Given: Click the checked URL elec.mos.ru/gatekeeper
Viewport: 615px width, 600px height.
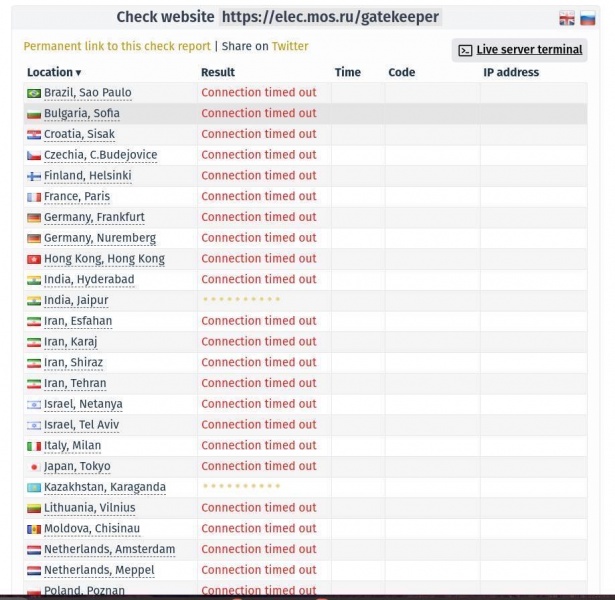Looking at the screenshot, I should click(x=330, y=17).
